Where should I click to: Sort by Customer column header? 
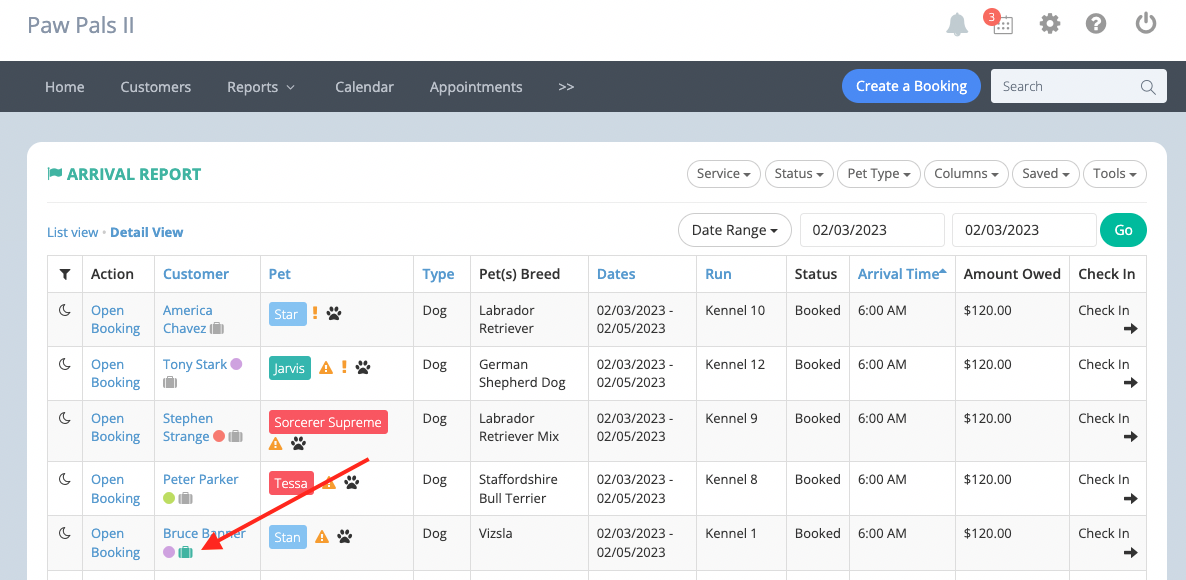196,274
